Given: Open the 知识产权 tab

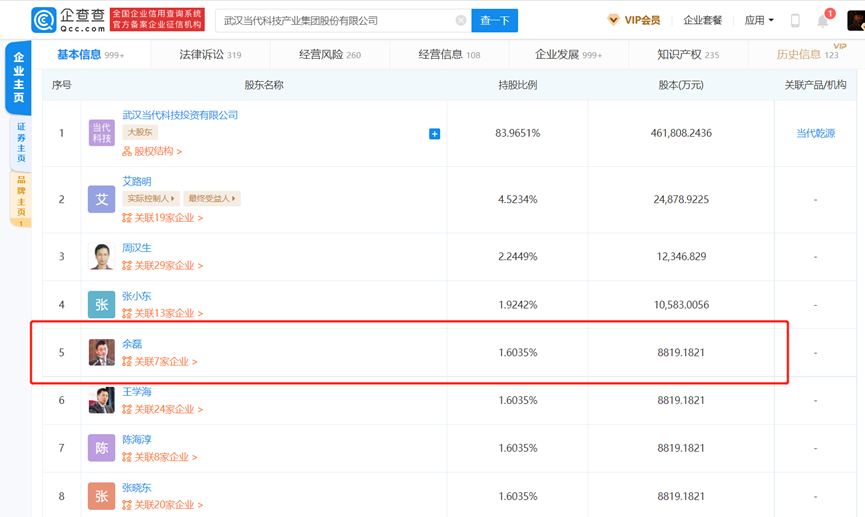Looking at the screenshot, I should pos(688,55).
